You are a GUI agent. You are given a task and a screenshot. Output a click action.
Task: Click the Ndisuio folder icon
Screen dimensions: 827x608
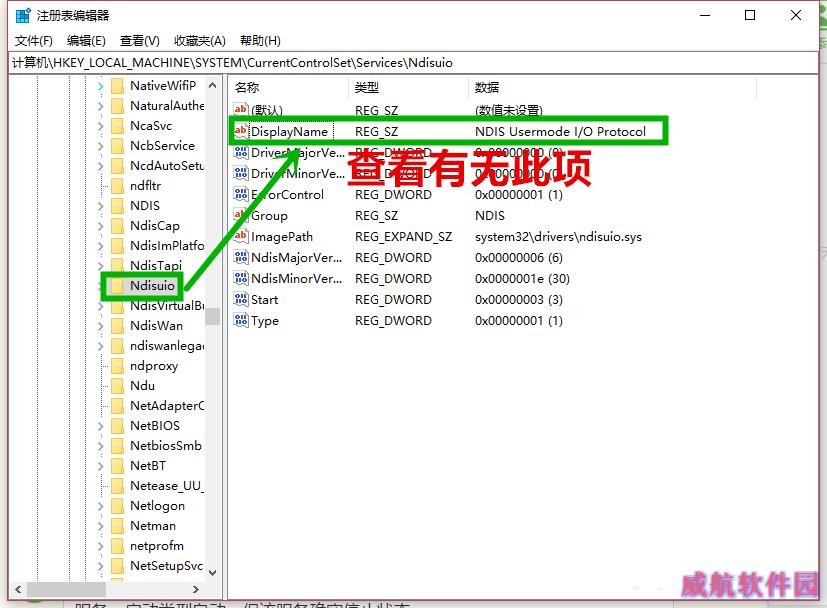(117, 286)
